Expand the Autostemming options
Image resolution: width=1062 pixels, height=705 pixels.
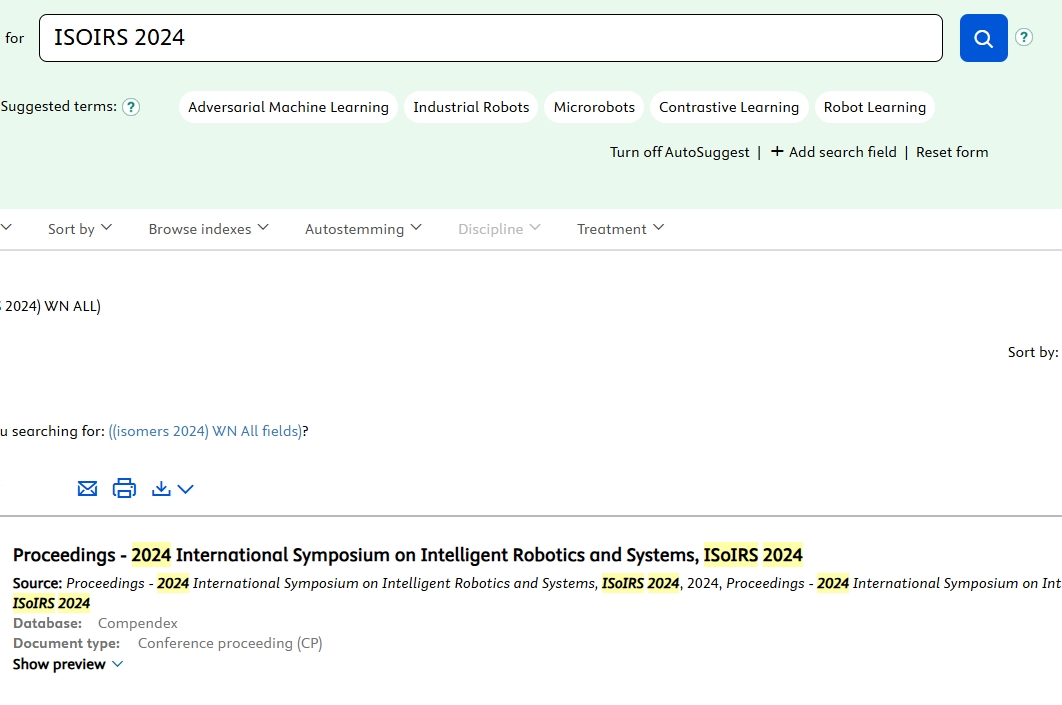pyautogui.click(x=363, y=229)
